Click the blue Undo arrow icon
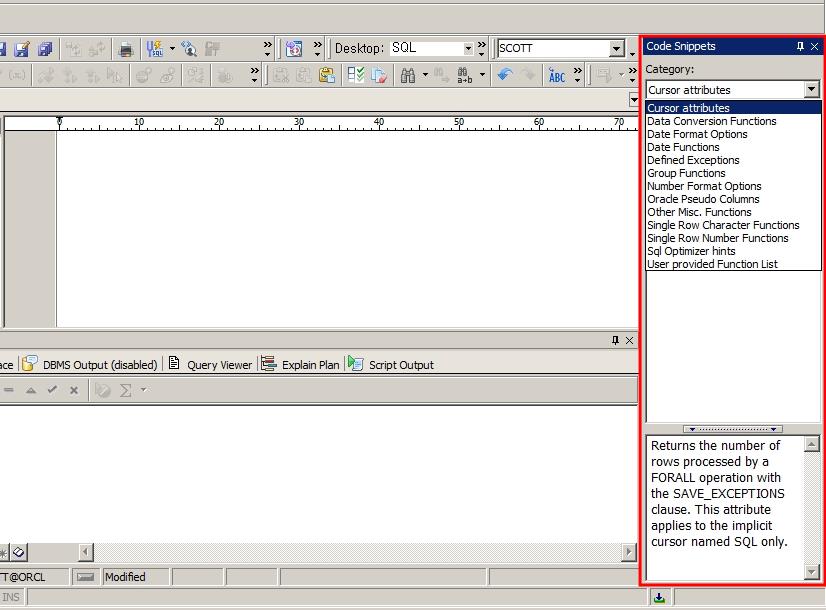 505,75
